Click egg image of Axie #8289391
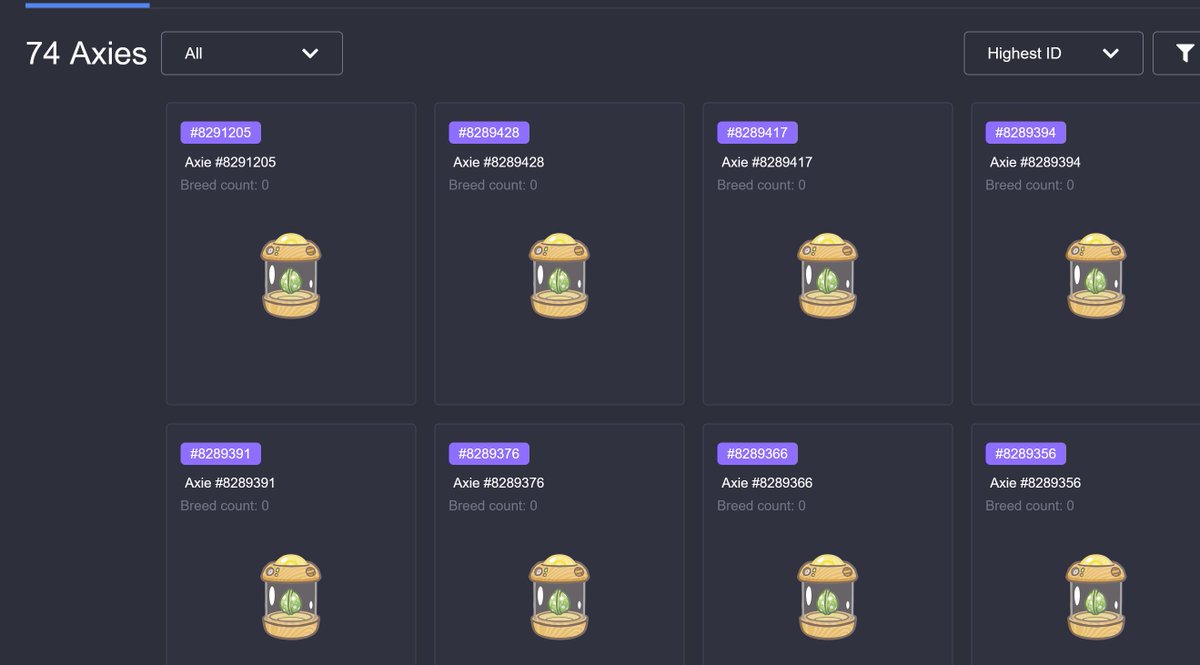The image size is (1200, 665). point(291,596)
